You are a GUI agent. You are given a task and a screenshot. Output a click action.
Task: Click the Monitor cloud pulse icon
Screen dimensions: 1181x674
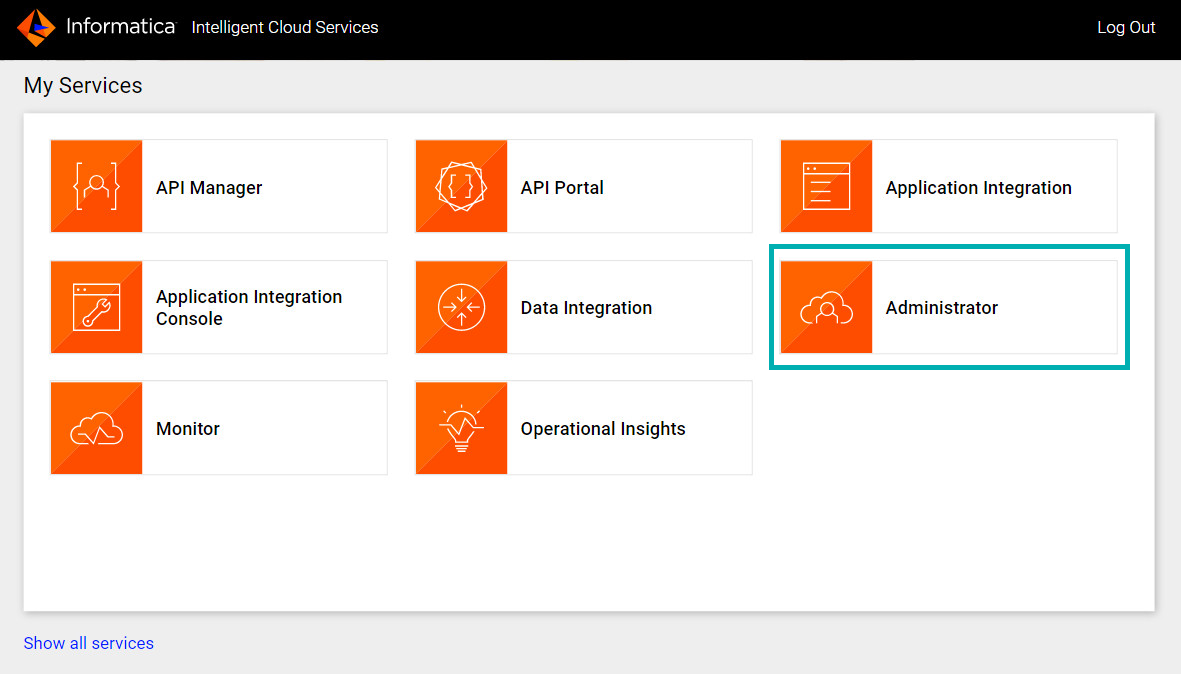pos(96,428)
